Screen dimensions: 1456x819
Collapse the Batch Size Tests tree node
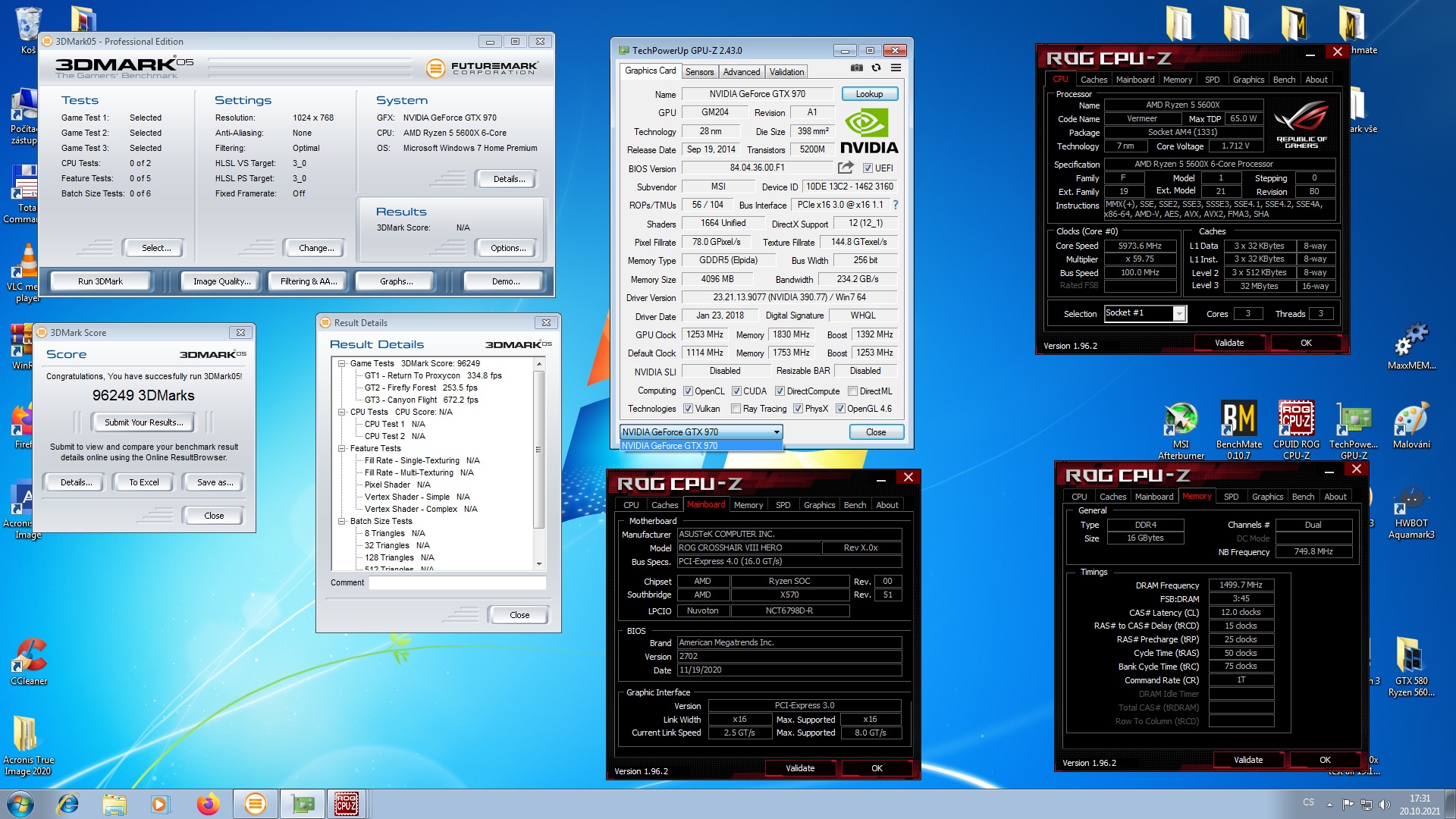coord(342,521)
